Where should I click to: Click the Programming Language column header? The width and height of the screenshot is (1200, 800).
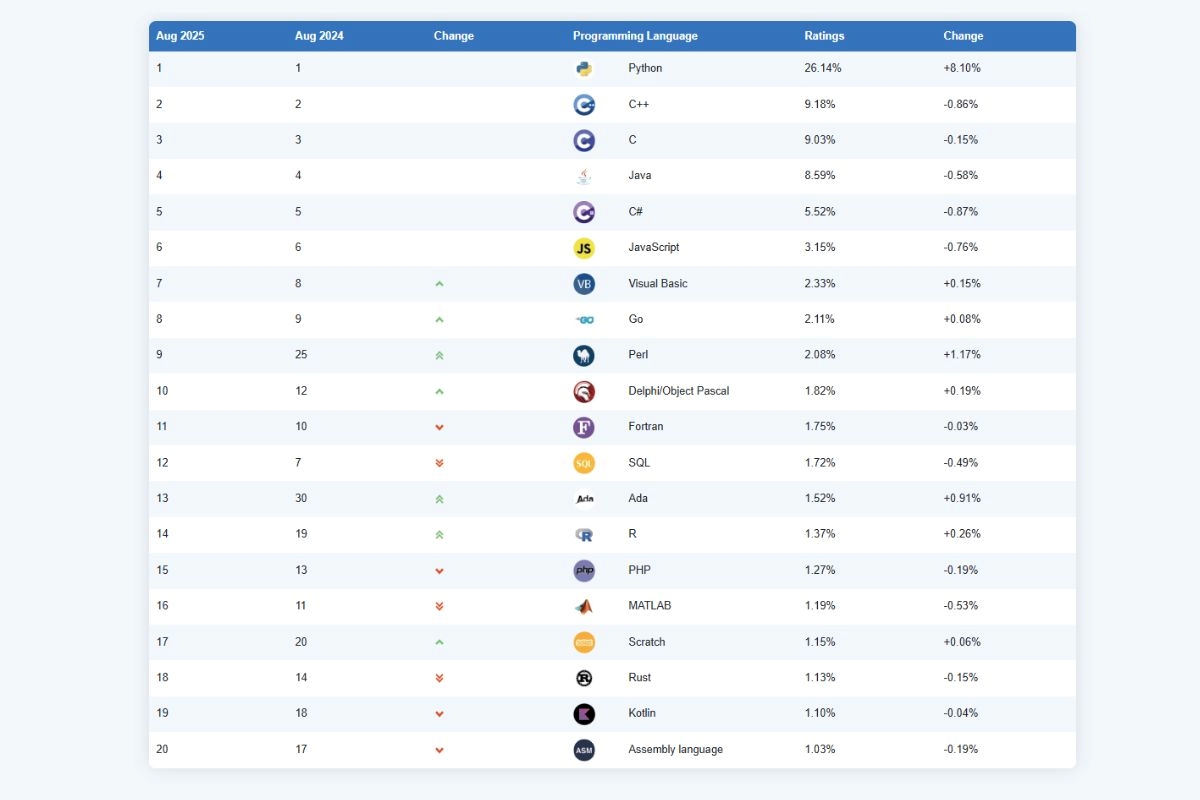[x=635, y=36]
